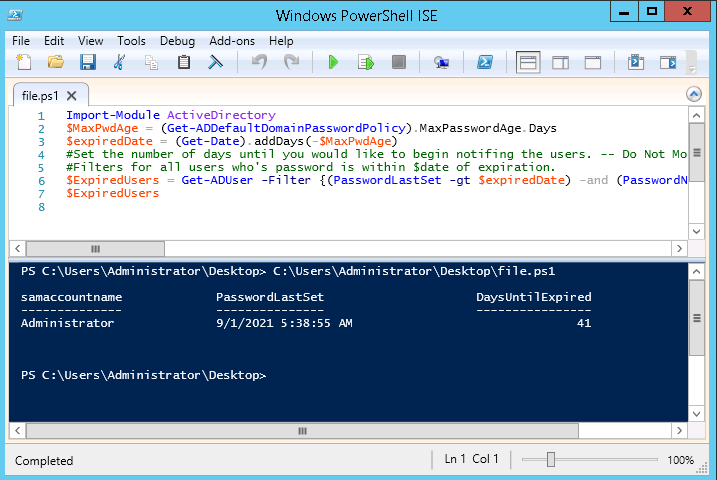Show script pane on the right layout
Viewport: 717px width, 480px height.
click(560, 62)
